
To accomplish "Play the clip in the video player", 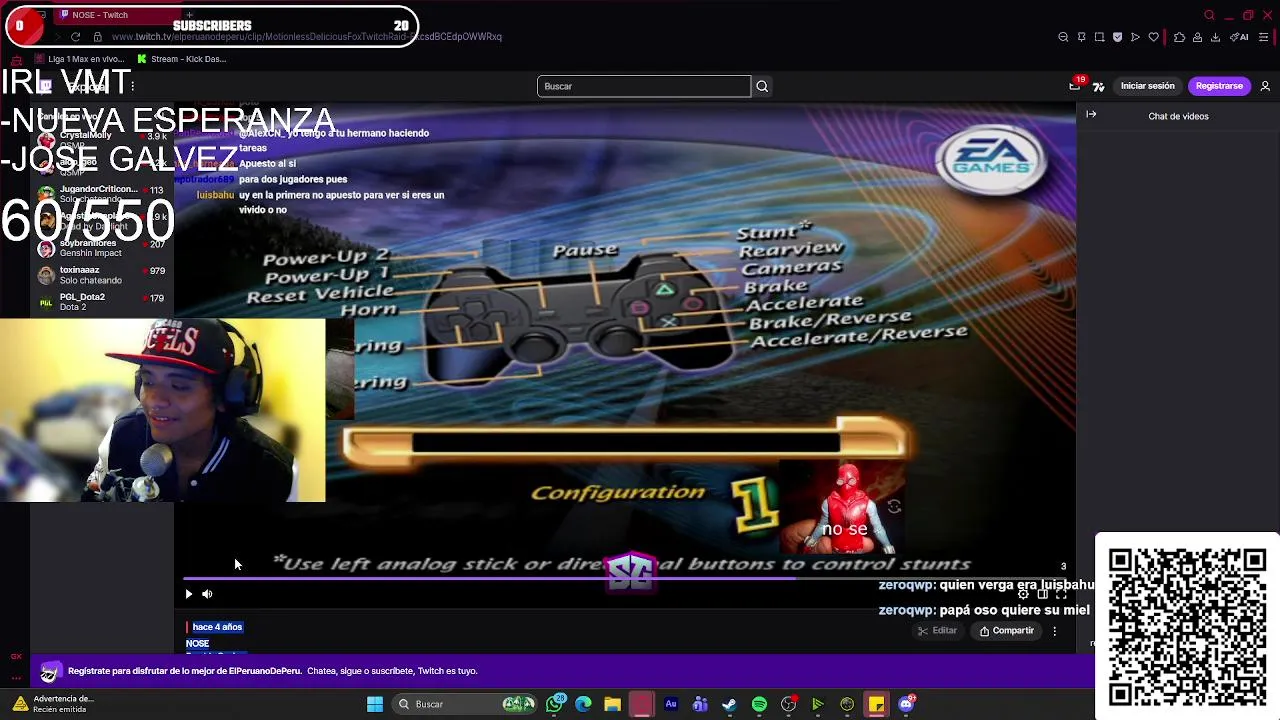I will [x=188, y=594].
